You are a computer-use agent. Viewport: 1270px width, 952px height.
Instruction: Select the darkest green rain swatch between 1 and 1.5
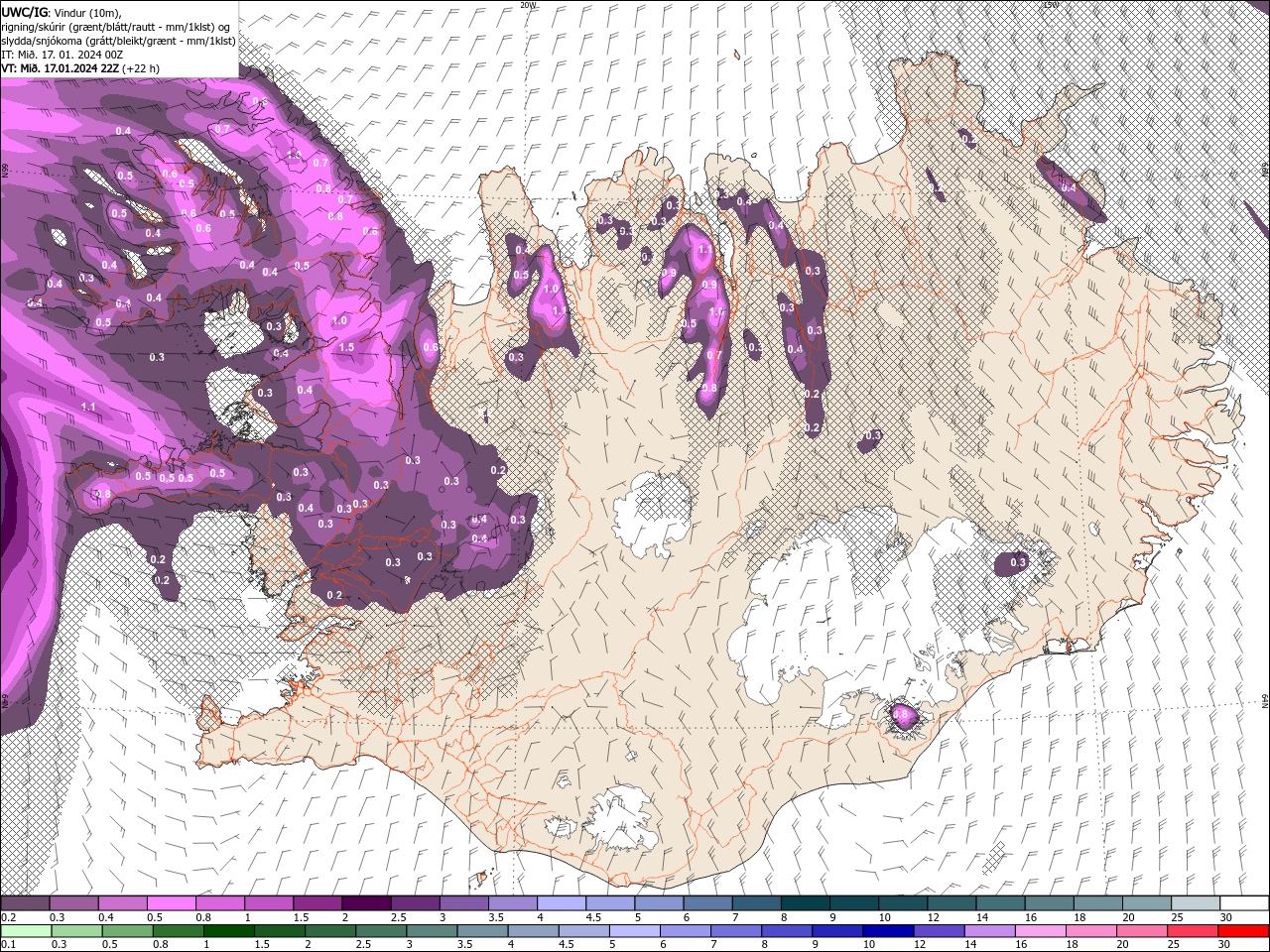(x=229, y=931)
